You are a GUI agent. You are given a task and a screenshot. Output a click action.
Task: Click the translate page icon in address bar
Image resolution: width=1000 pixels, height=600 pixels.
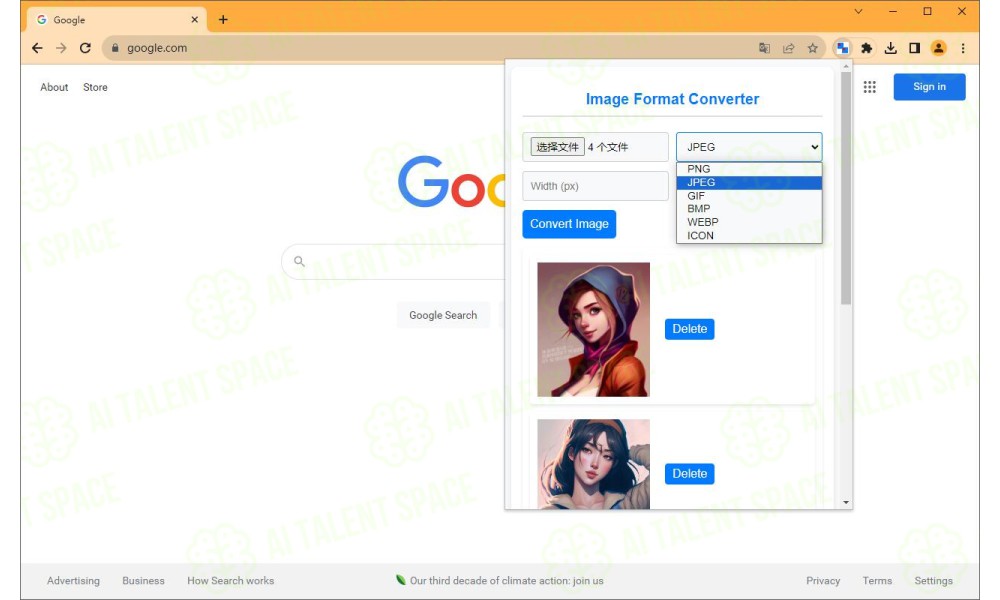point(764,48)
